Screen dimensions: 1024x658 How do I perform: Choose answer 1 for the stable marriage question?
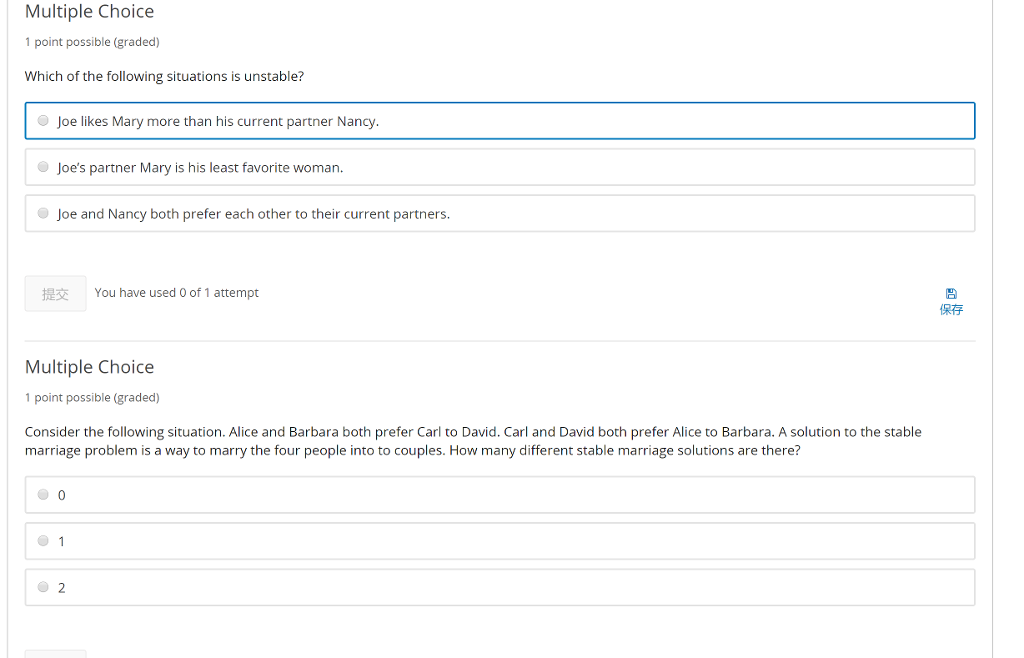point(43,540)
